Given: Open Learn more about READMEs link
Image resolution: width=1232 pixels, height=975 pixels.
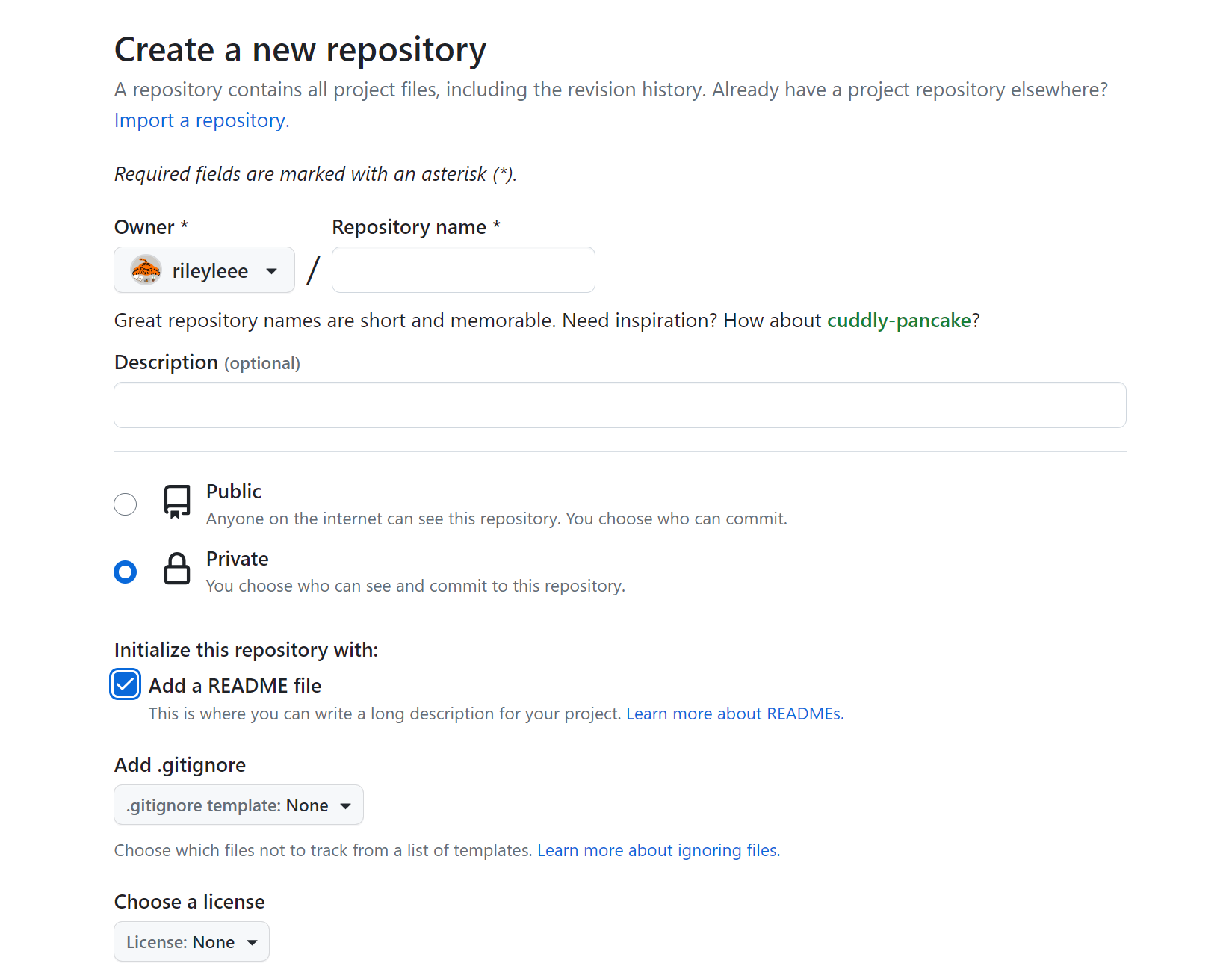Looking at the screenshot, I should click(735, 714).
